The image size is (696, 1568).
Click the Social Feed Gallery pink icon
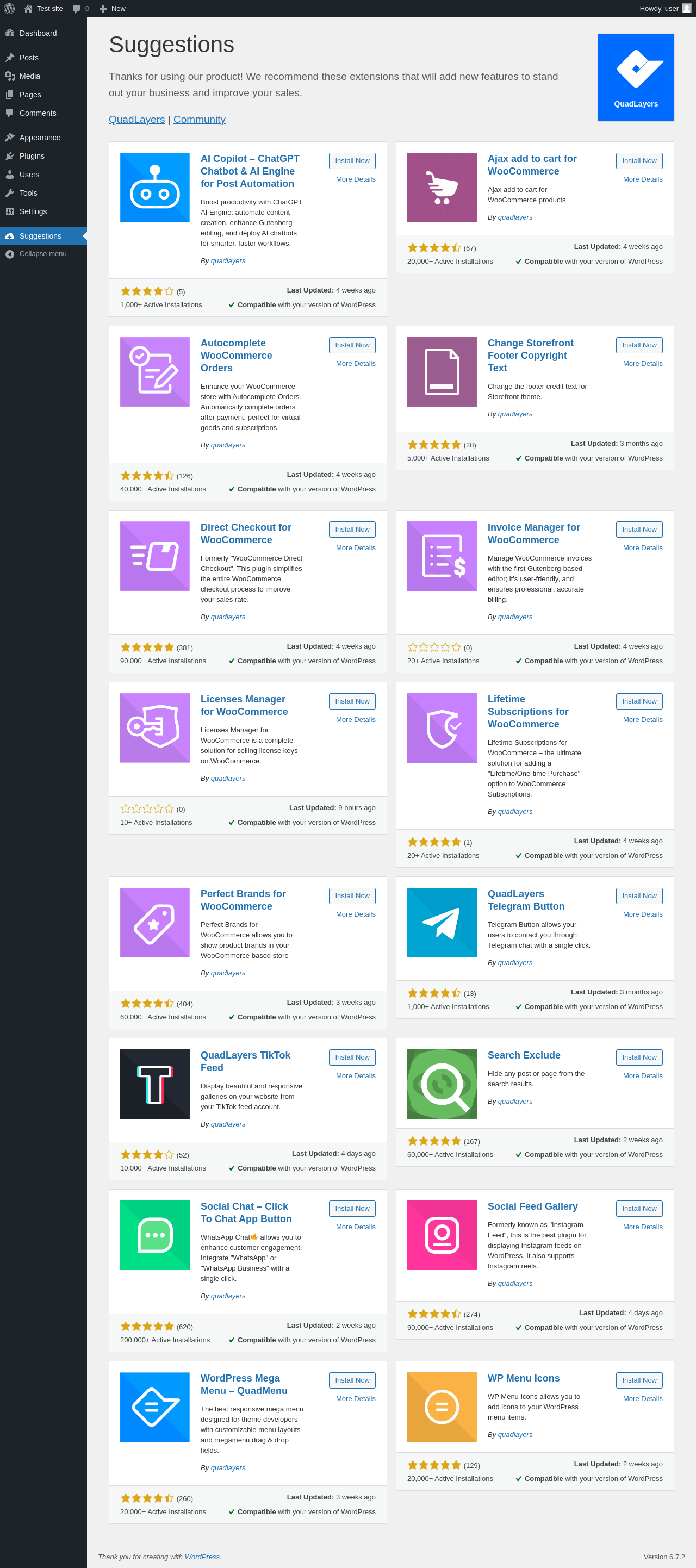pyautogui.click(x=442, y=1234)
